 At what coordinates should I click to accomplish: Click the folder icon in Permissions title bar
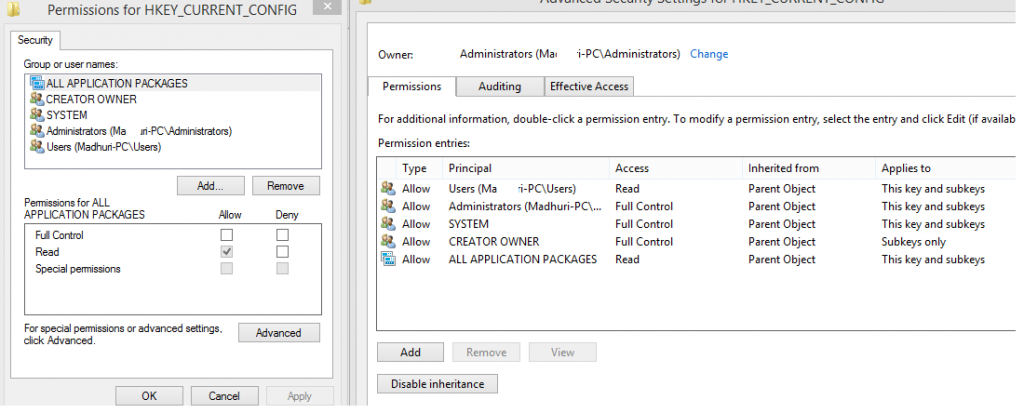[x=14, y=9]
